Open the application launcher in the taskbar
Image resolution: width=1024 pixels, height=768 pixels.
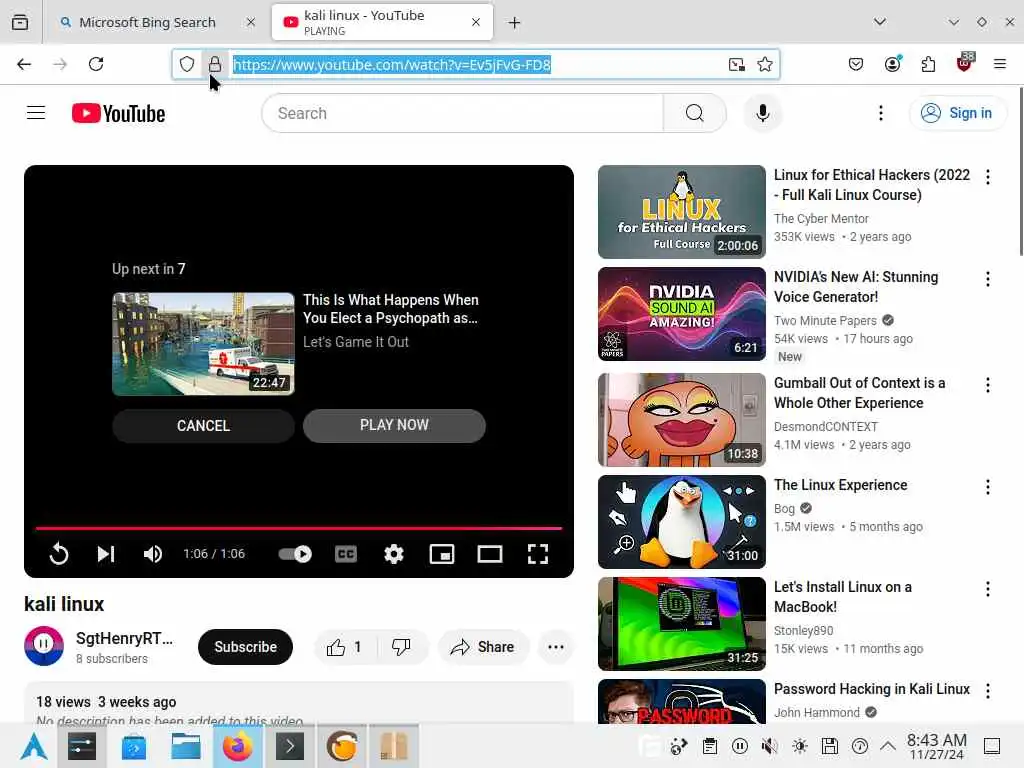coord(33,746)
